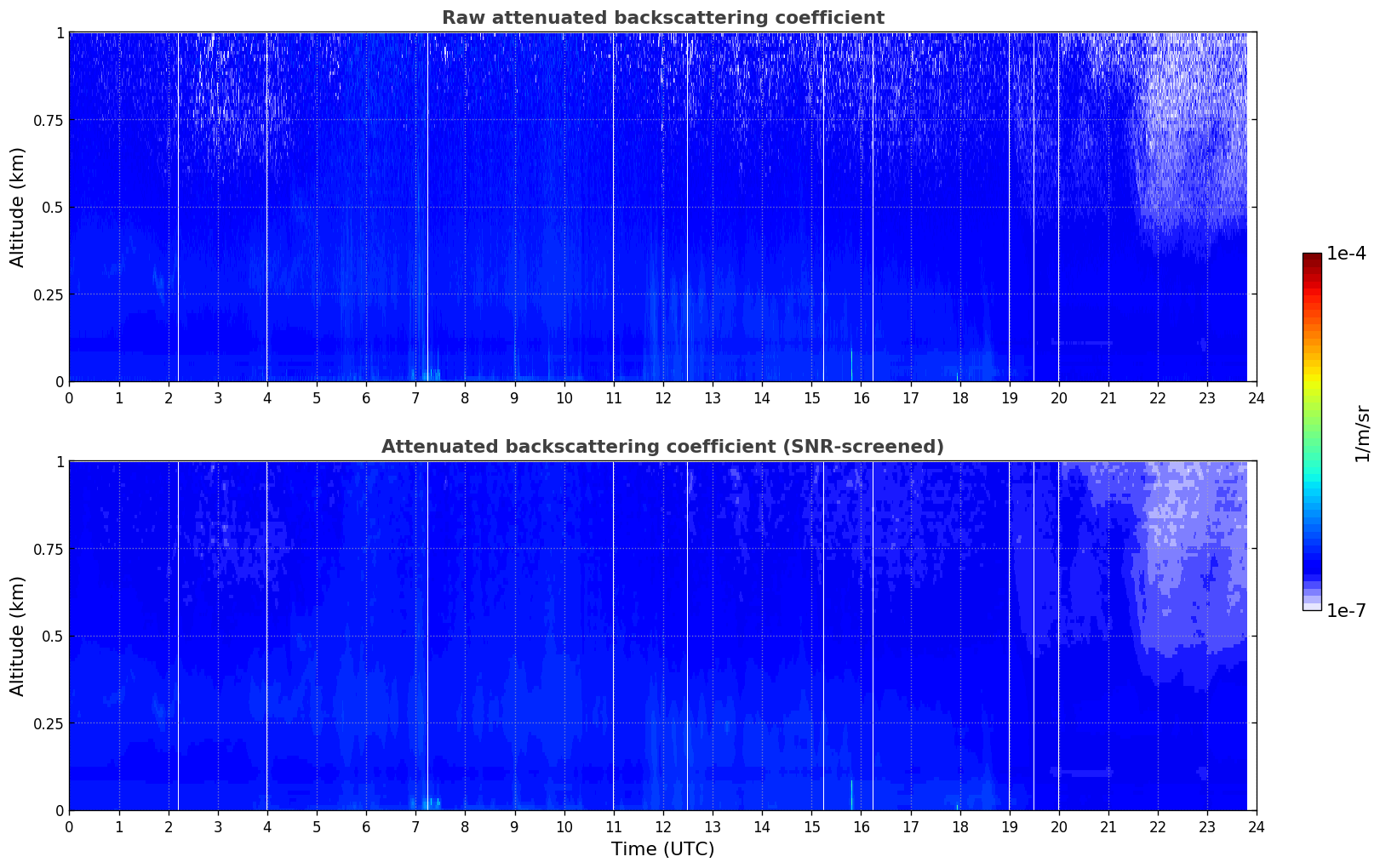This screenshot has width=1380, height=868.
Task: Click time tick '17' under the SNR-screened plot
Action: pyautogui.click(x=910, y=826)
